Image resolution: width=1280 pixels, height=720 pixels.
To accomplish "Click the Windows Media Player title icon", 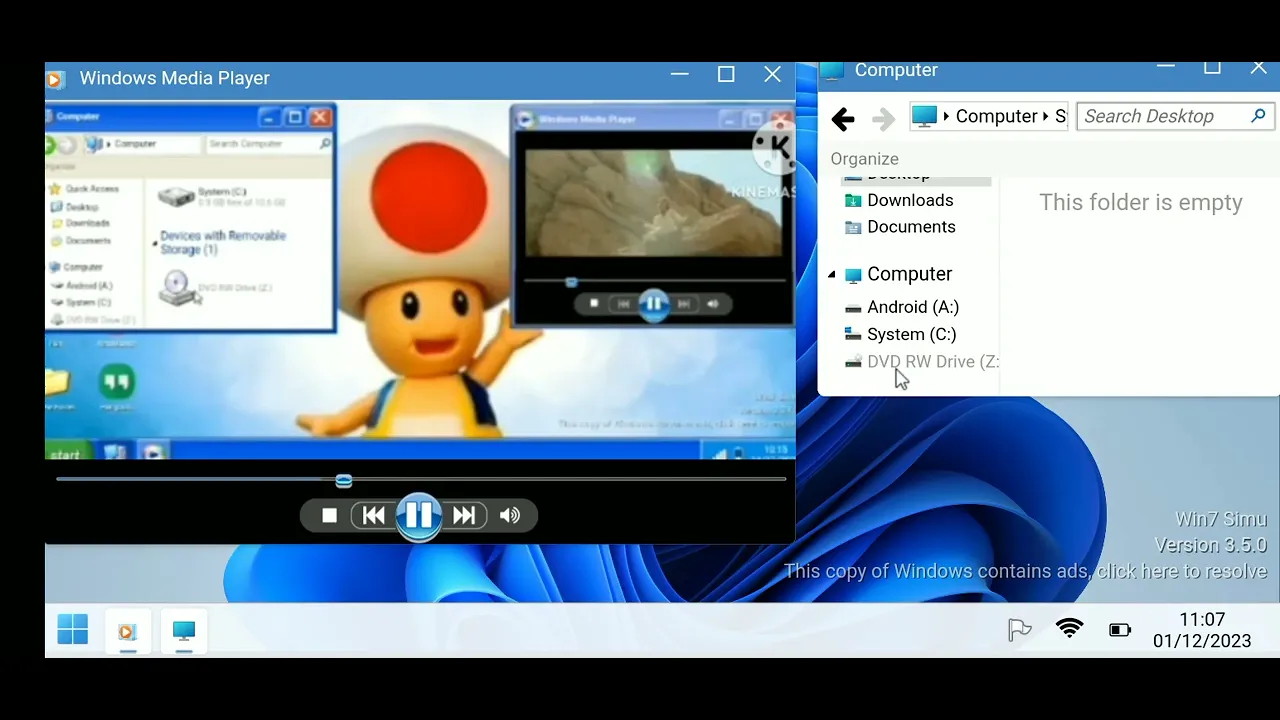I will 56,79.
